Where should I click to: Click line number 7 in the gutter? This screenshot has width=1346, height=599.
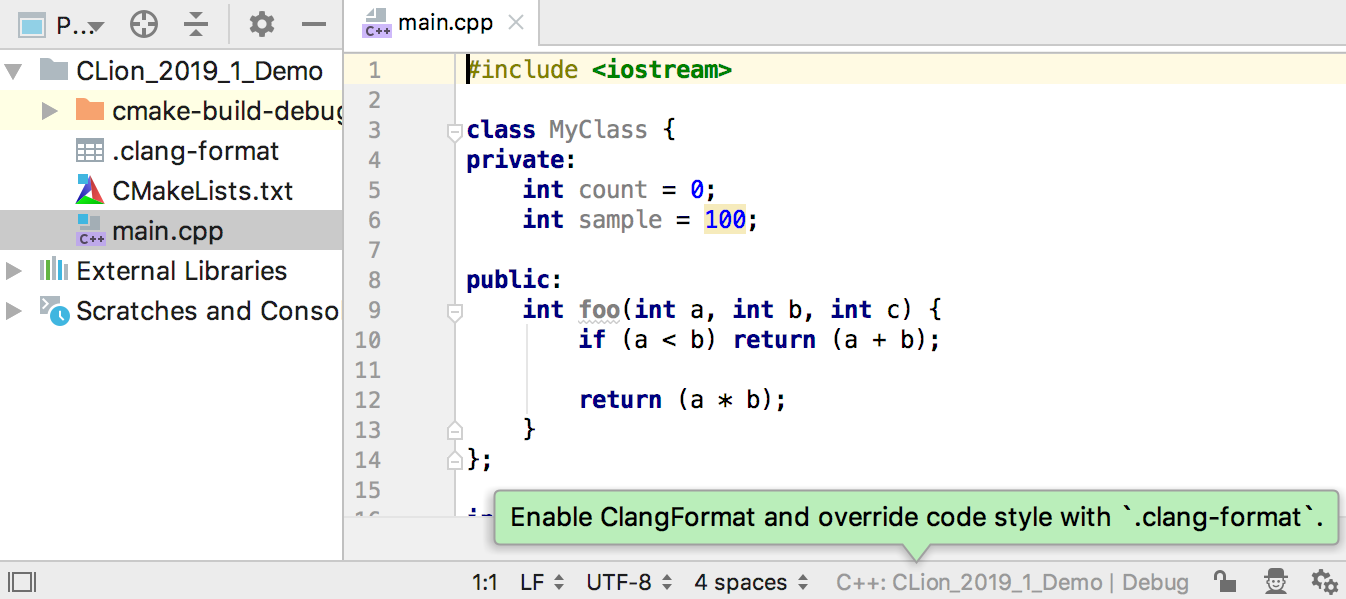click(x=374, y=250)
